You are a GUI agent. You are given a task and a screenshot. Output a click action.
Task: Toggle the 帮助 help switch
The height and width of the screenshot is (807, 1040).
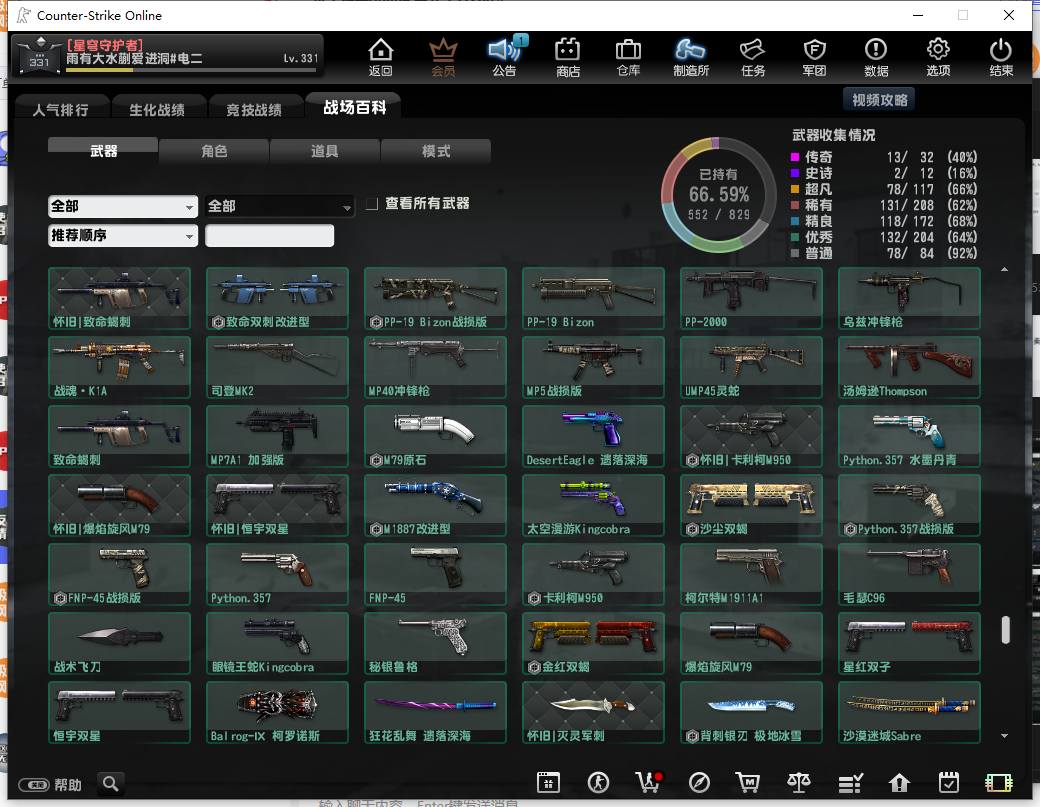tap(34, 785)
